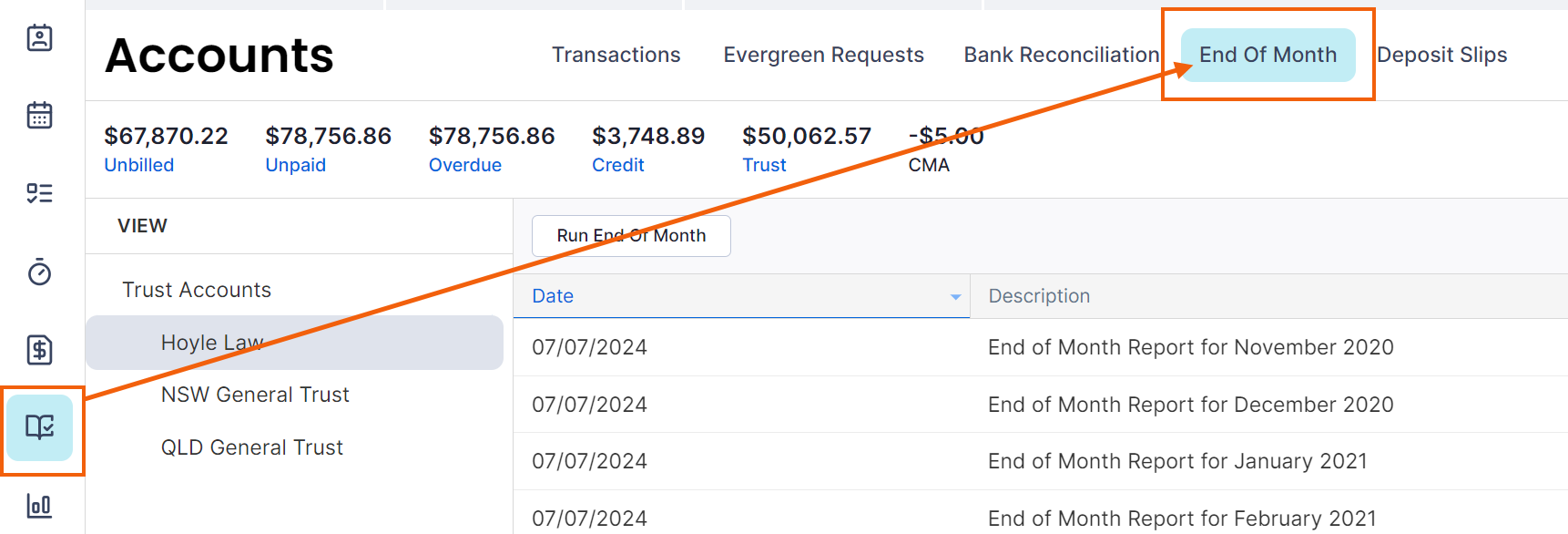Open the Billing dollar sidebar icon
The height and width of the screenshot is (534, 1568).
click(39, 350)
